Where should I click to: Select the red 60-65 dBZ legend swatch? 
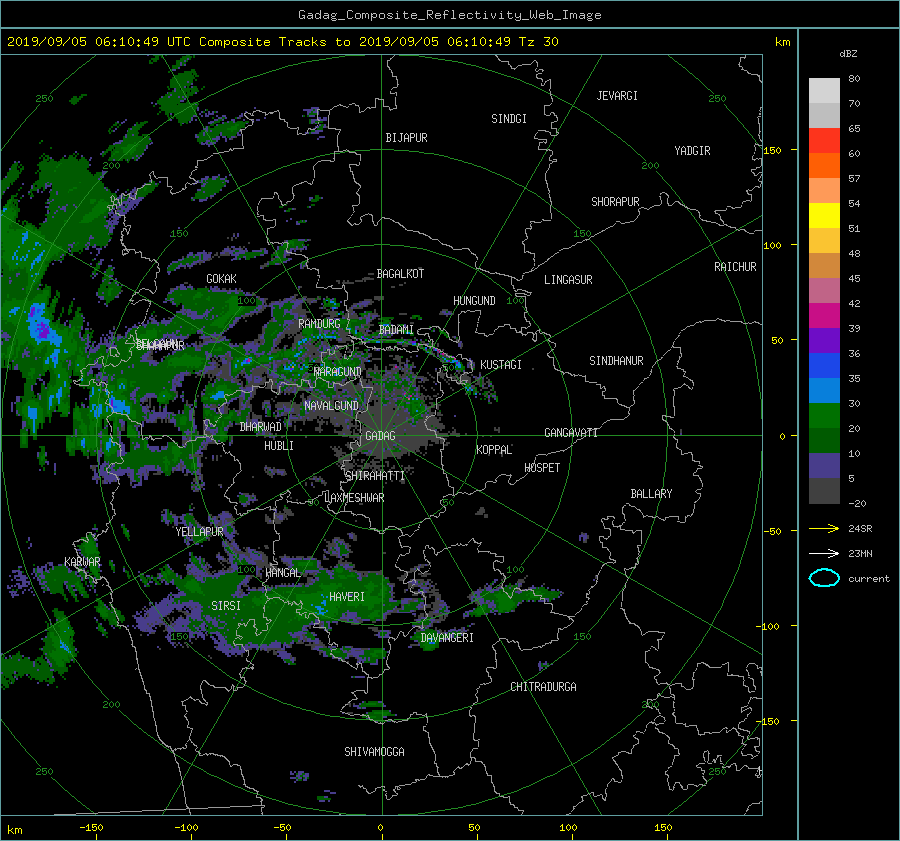tap(824, 141)
